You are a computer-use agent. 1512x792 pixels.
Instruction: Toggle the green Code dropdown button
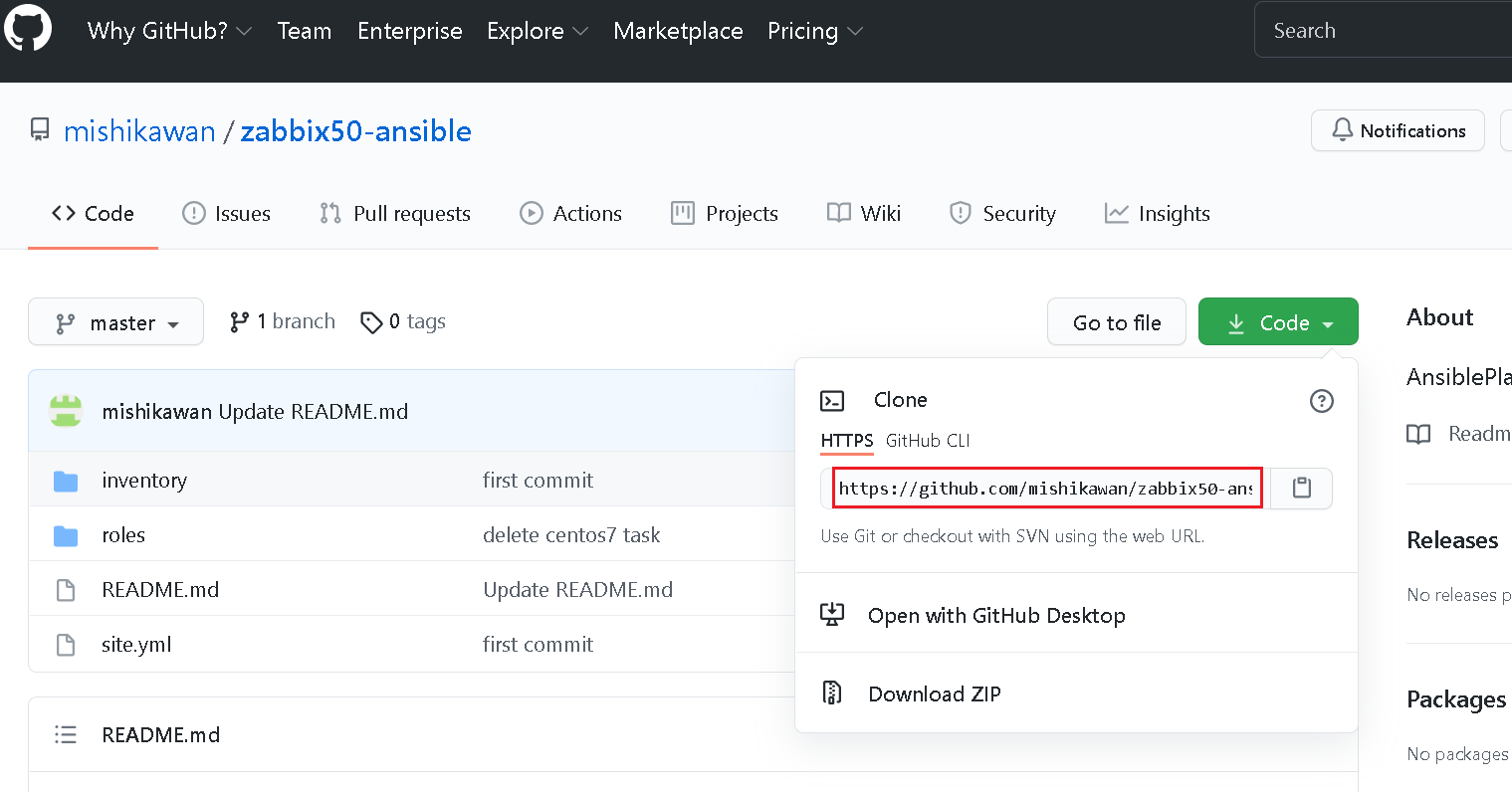pyautogui.click(x=1278, y=322)
